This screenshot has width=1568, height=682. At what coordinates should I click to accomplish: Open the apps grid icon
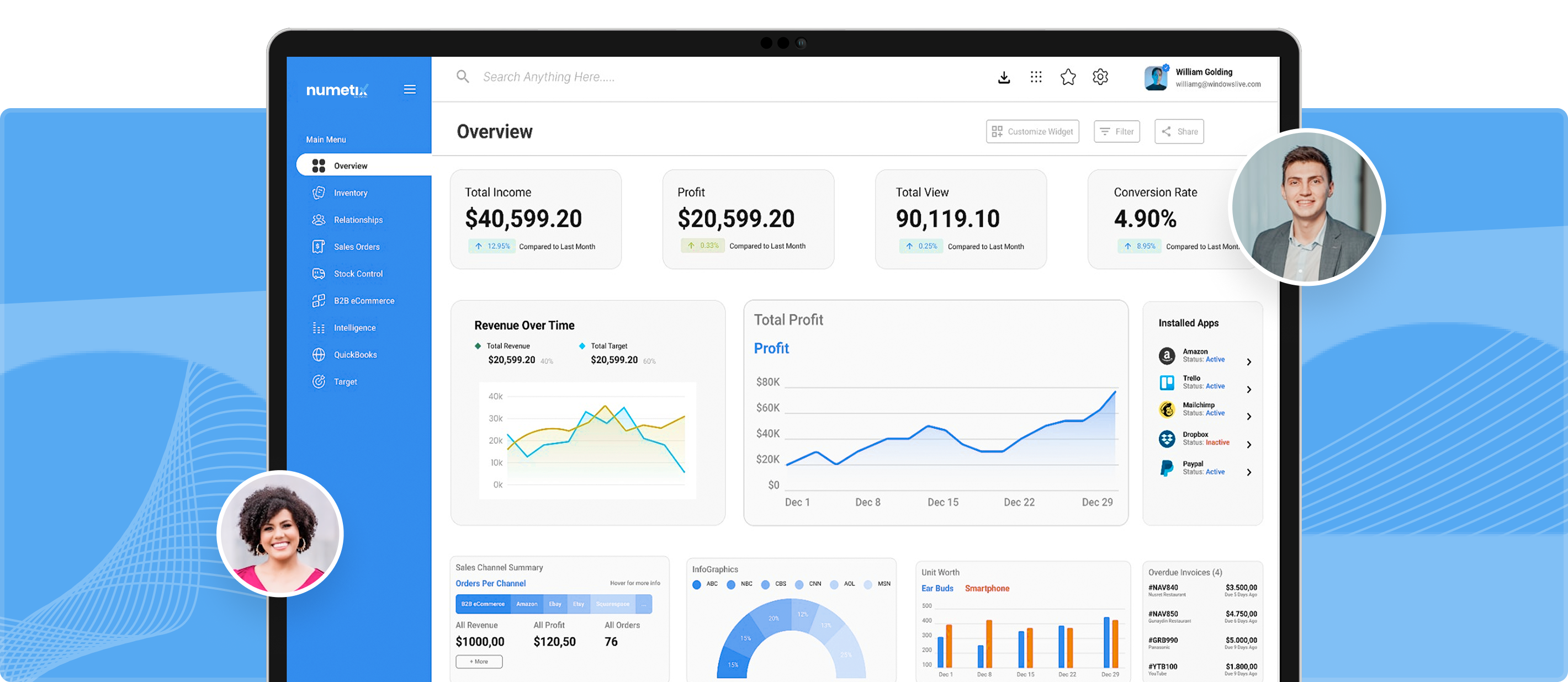tap(1036, 77)
